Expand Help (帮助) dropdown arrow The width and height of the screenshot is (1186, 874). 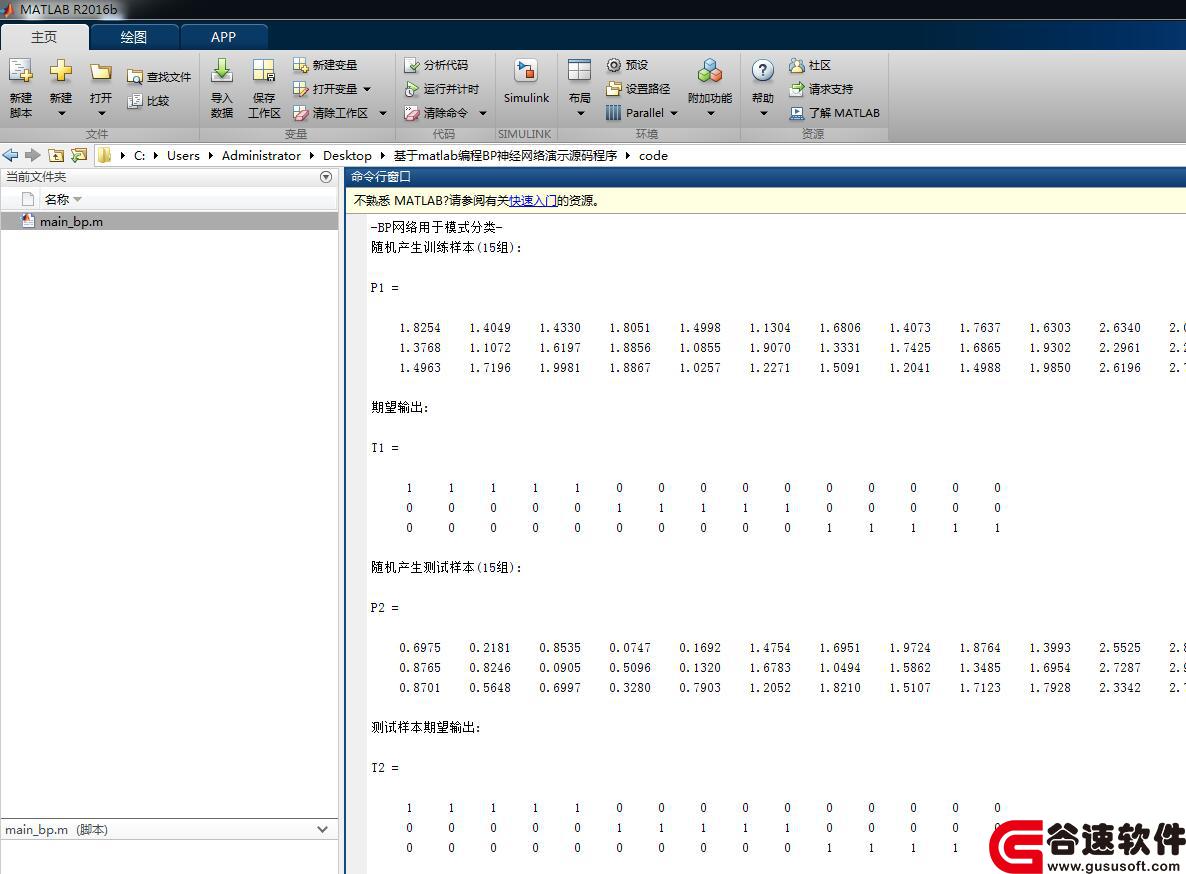click(x=763, y=114)
